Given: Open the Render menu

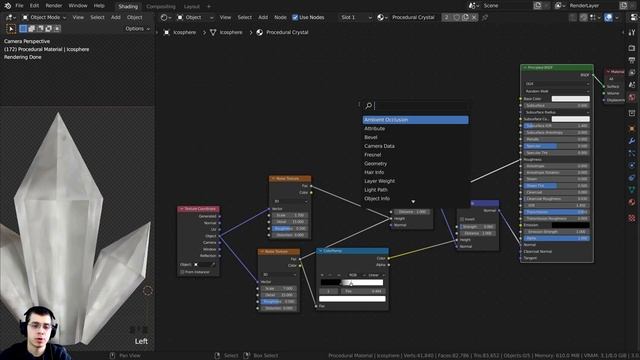Looking at the screenshot, I should [x=53, y=6].
